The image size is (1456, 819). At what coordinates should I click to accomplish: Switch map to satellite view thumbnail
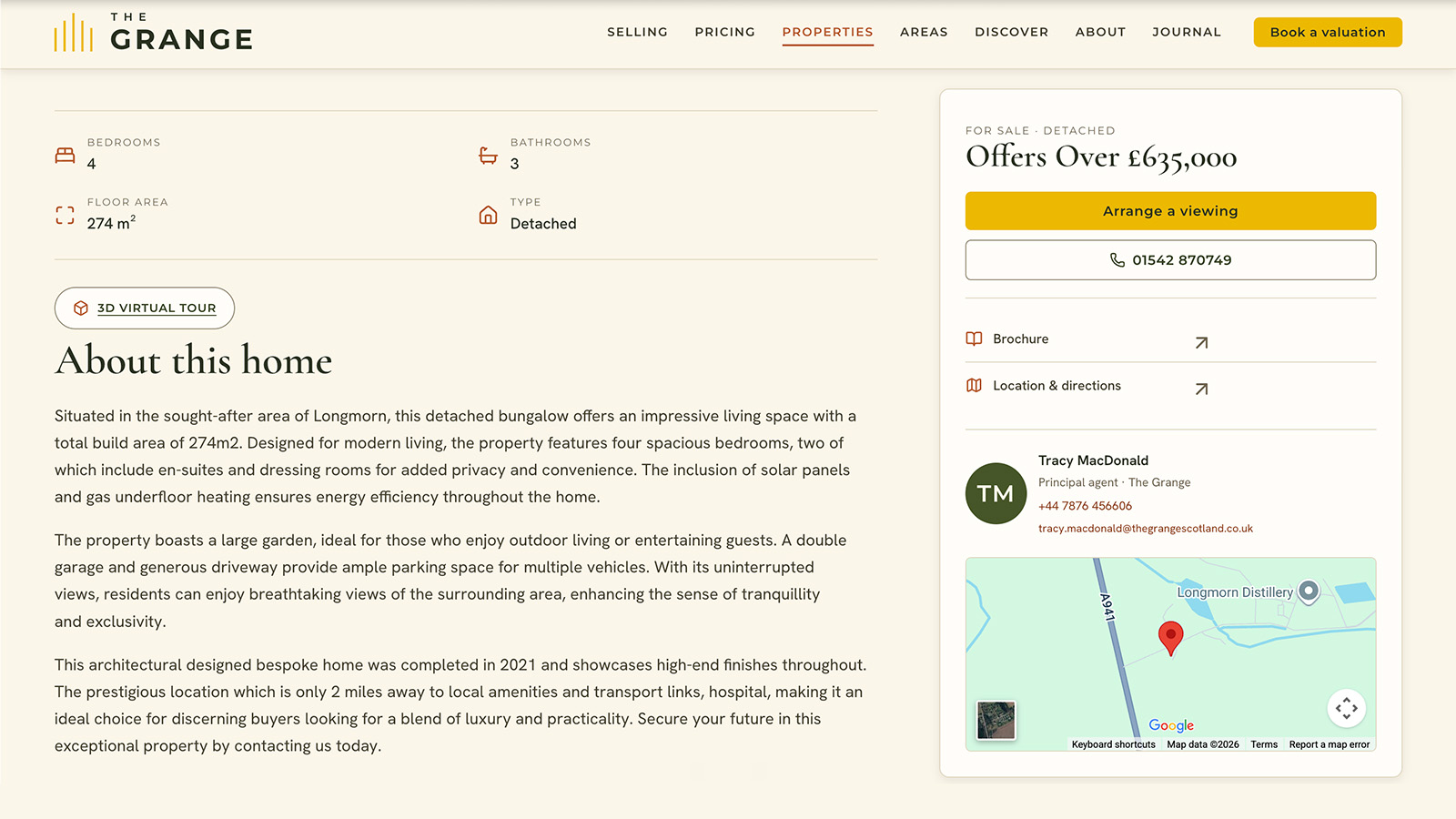tap(996, 721)
